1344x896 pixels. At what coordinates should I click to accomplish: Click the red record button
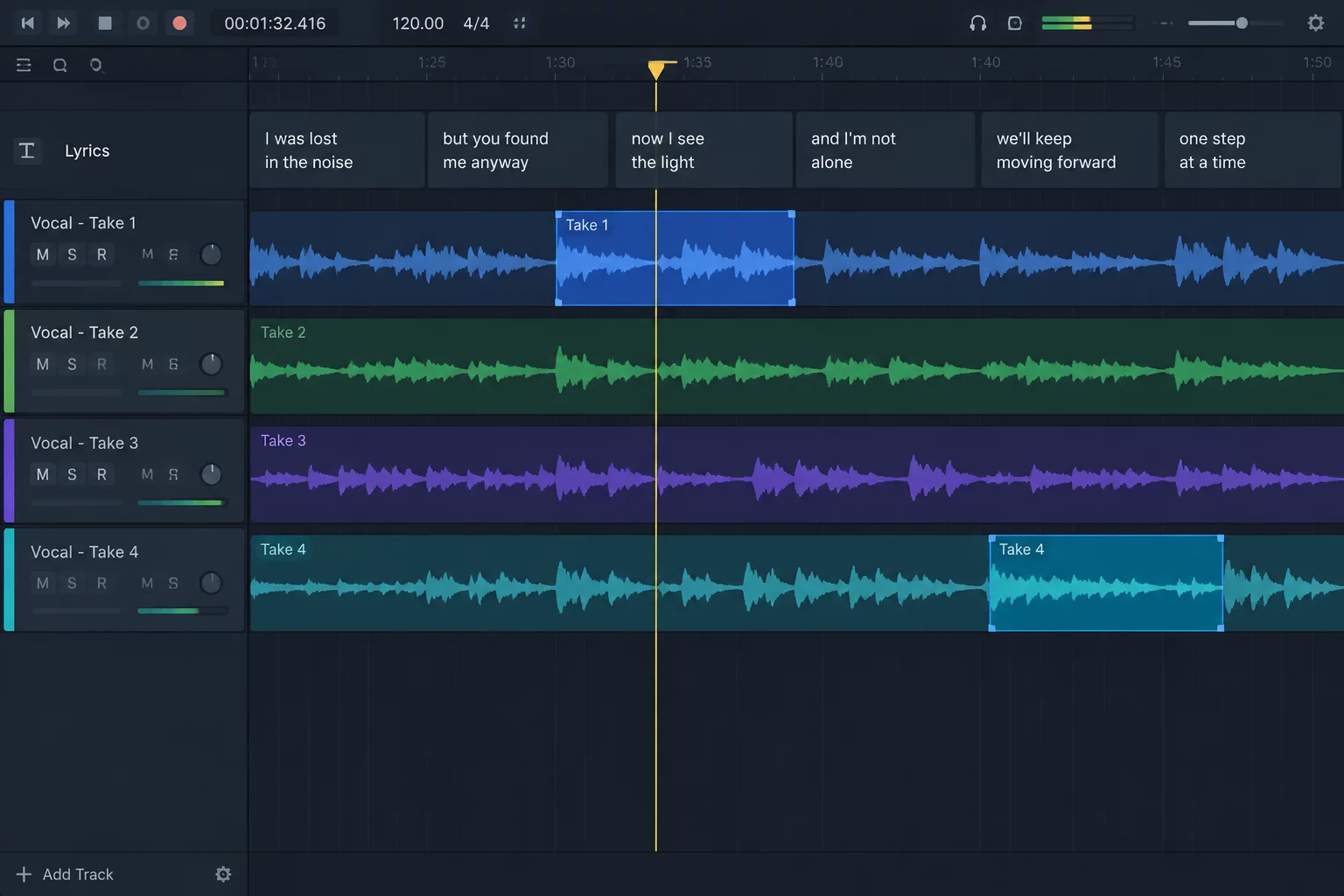179,23
